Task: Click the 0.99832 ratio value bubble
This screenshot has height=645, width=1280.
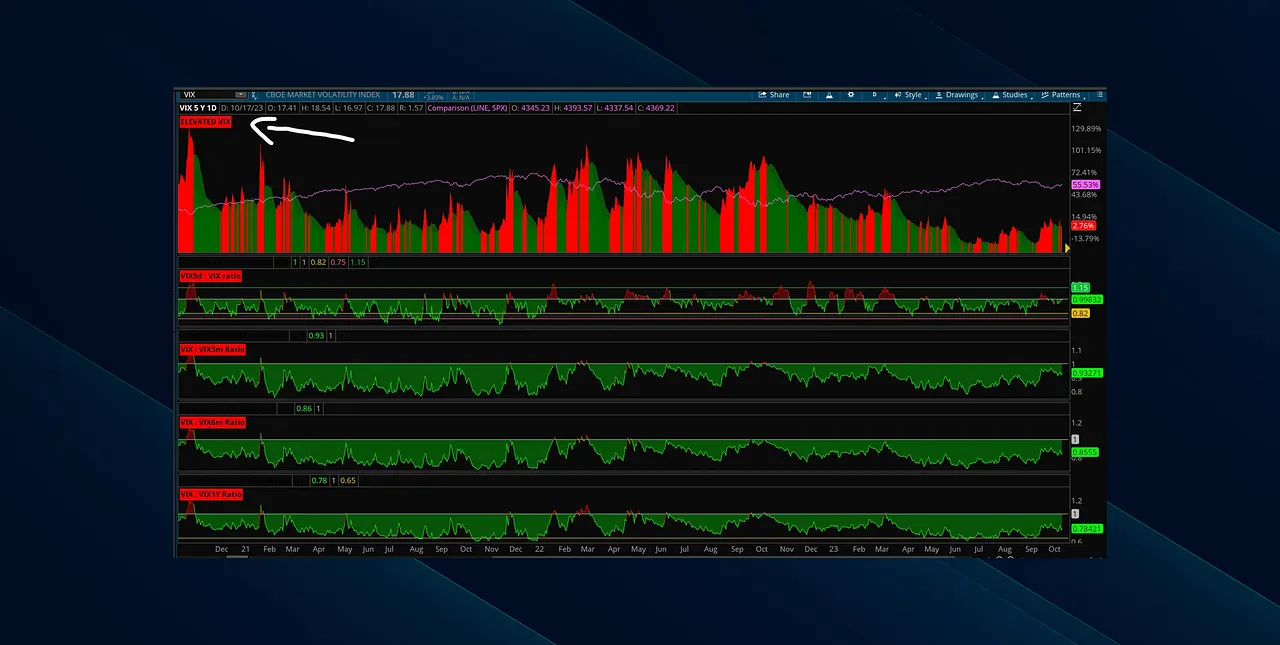Action: point(1087,299)
